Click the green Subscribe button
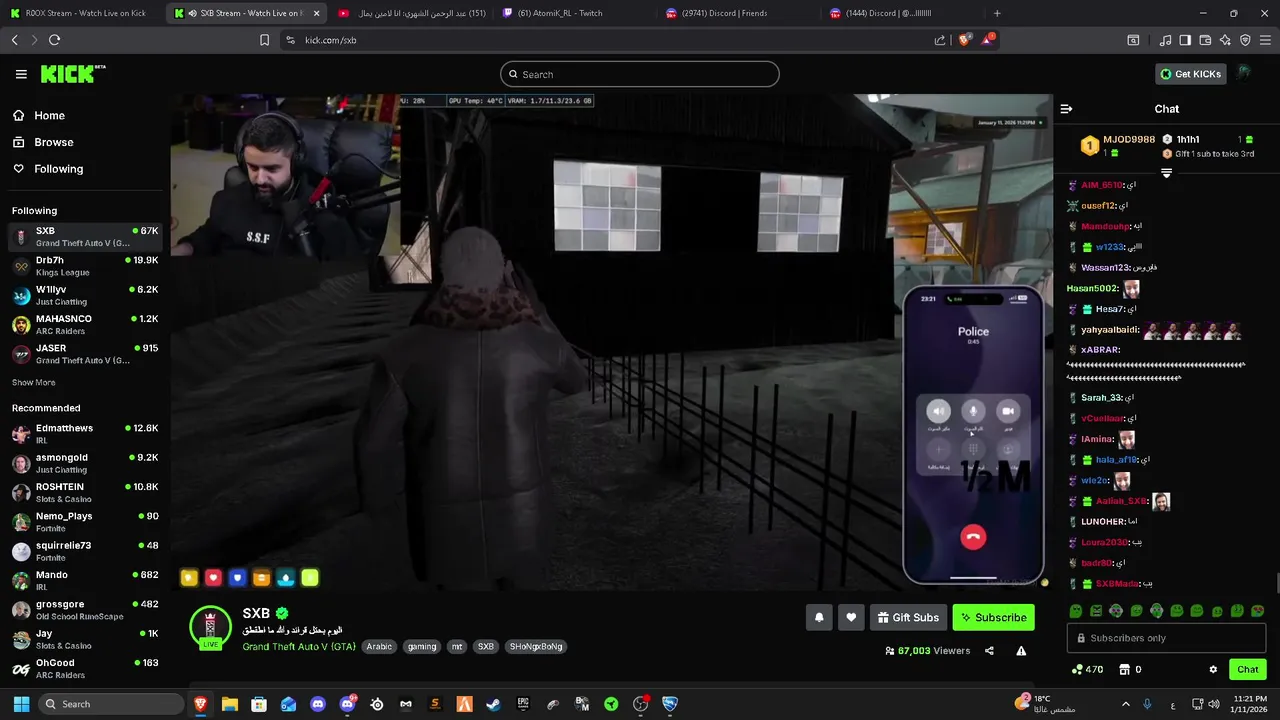The image size is (1280, 720). point(993,618)
